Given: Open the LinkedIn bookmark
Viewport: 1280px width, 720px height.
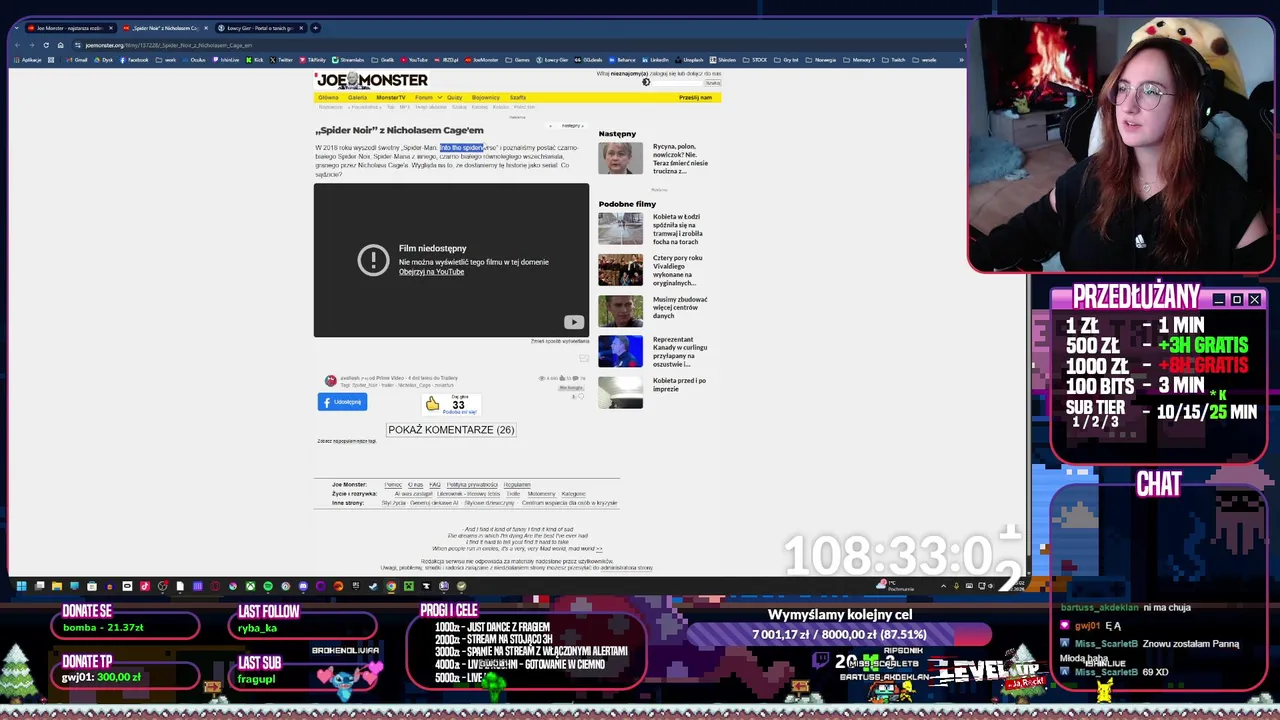Looking at the screenshot, I should point(656,60).
